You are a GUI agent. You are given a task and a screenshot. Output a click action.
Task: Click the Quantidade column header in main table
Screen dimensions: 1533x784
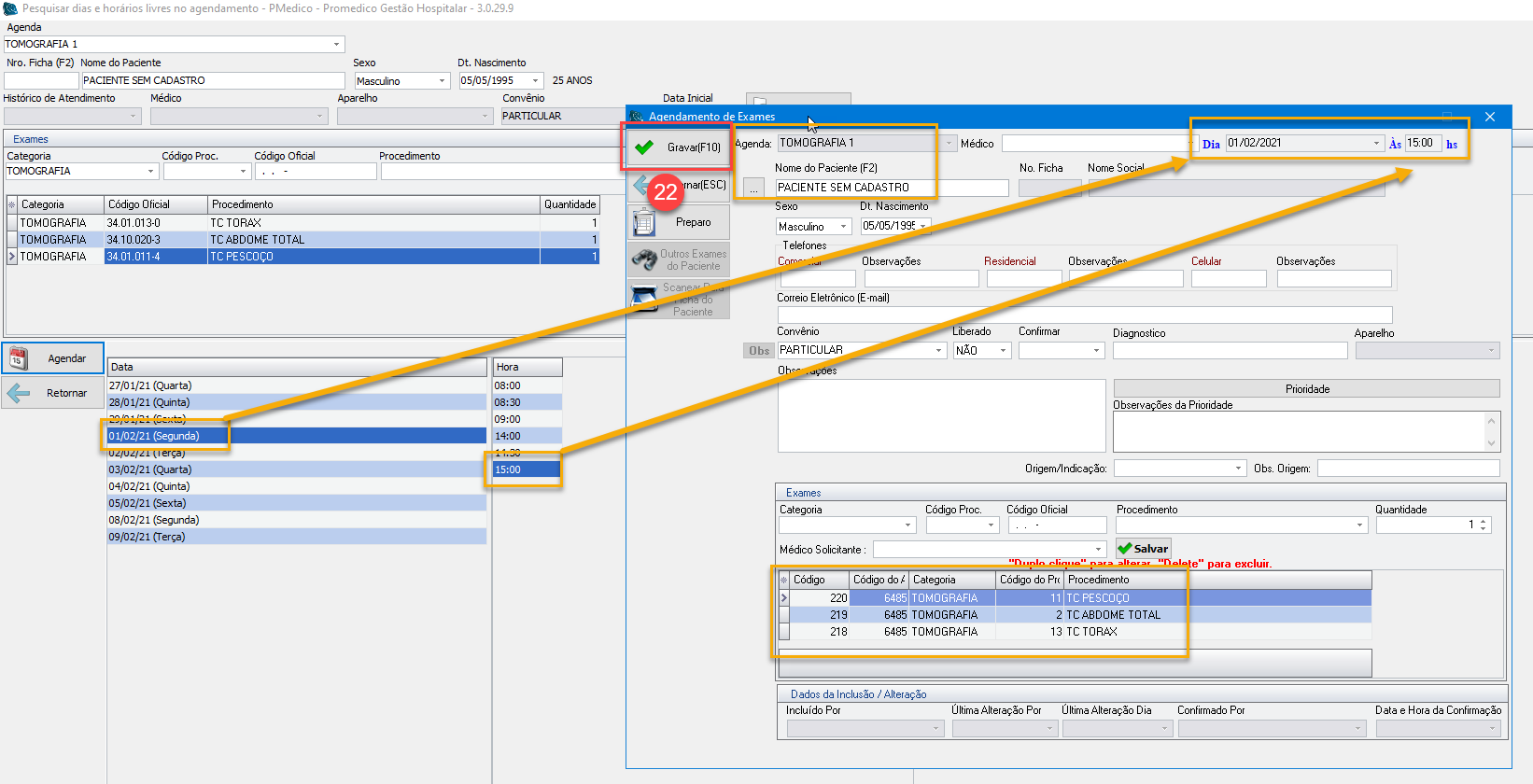pos(570,204)
